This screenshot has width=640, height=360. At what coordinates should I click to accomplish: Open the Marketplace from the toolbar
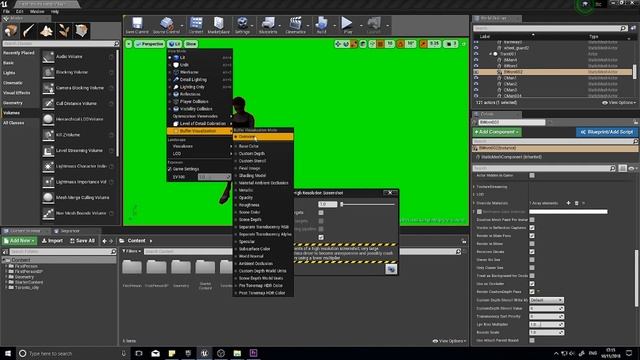[219, 23]
